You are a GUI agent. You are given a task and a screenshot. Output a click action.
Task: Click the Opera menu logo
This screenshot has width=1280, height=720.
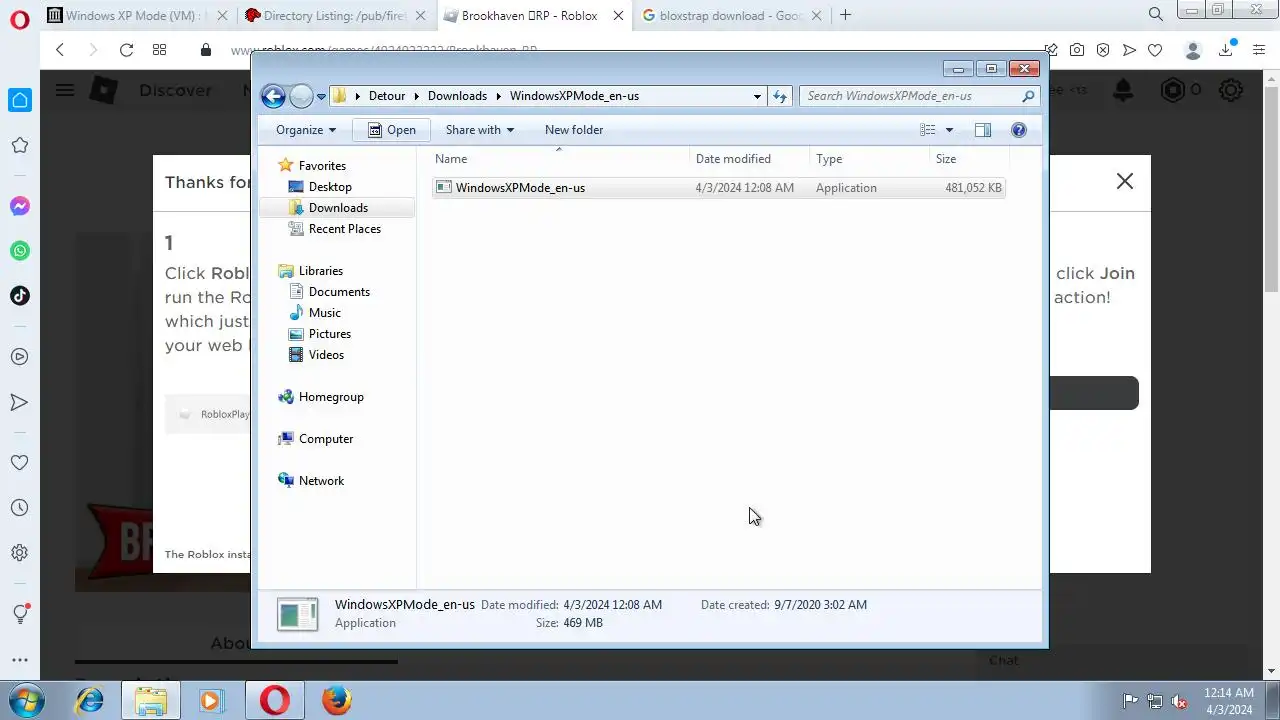tap(19, 18)
